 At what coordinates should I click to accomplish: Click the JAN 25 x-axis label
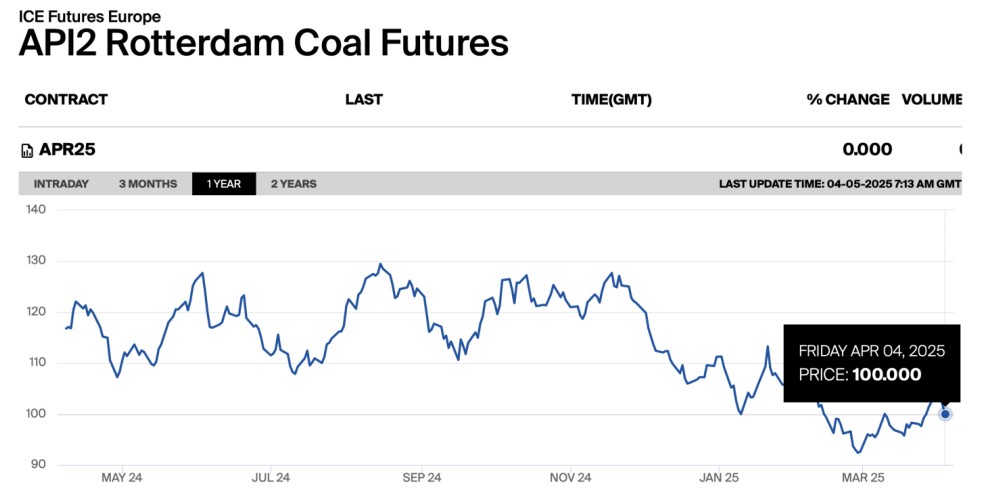pyautogui.click(x=718, y=478)
